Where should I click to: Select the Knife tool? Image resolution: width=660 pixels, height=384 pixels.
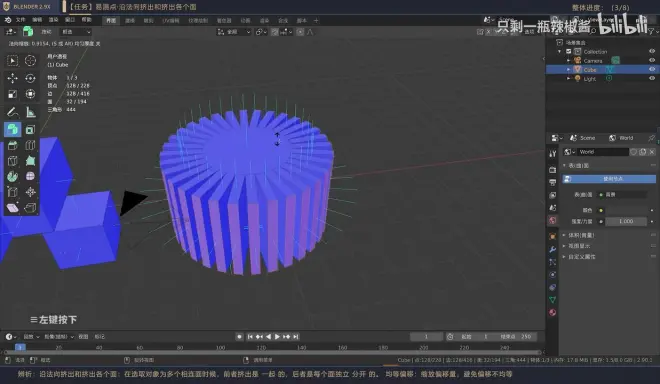click(x=12, y=161)
